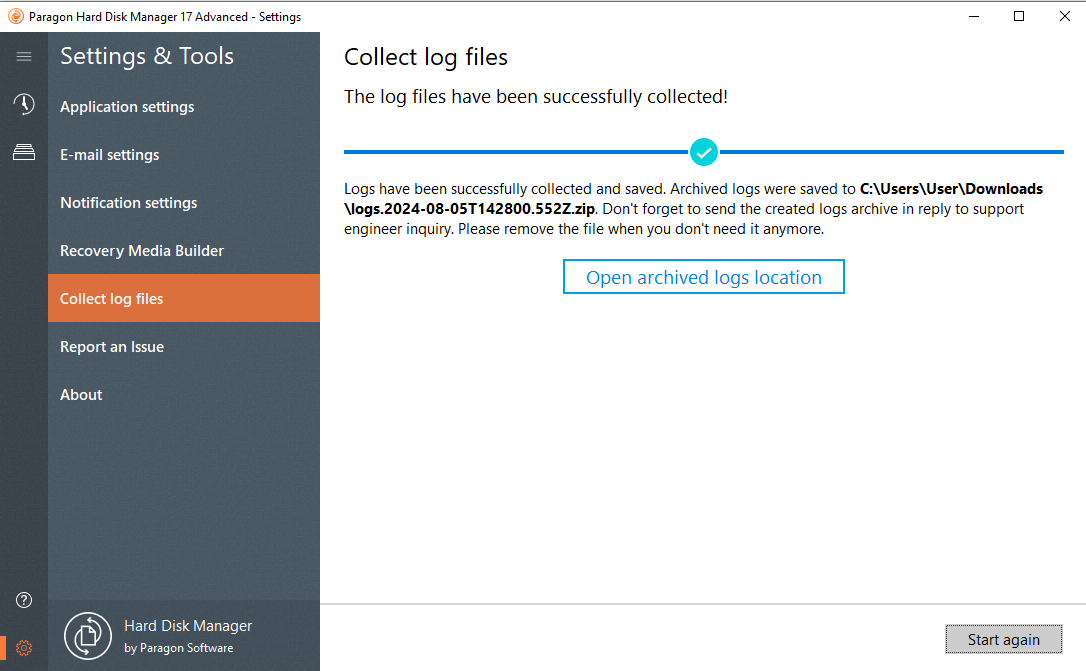This screenshot has height=671, width=1086.
Task: Click Open archived logs location
Action: click(703, 277)
